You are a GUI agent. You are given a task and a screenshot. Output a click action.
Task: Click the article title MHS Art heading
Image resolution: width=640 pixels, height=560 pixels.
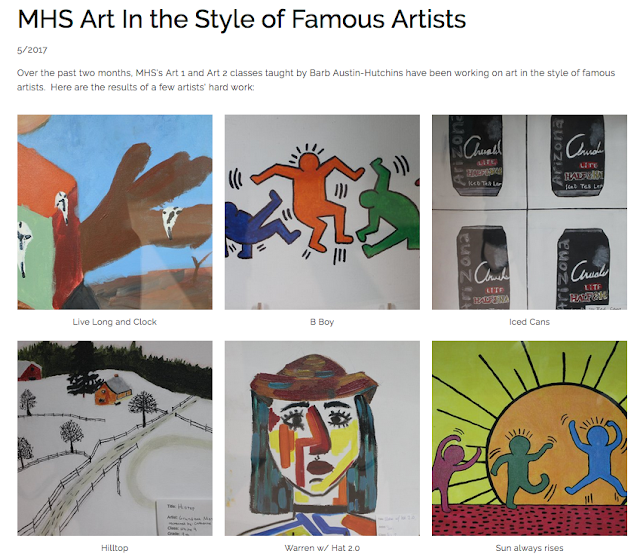tap(242, 19)
